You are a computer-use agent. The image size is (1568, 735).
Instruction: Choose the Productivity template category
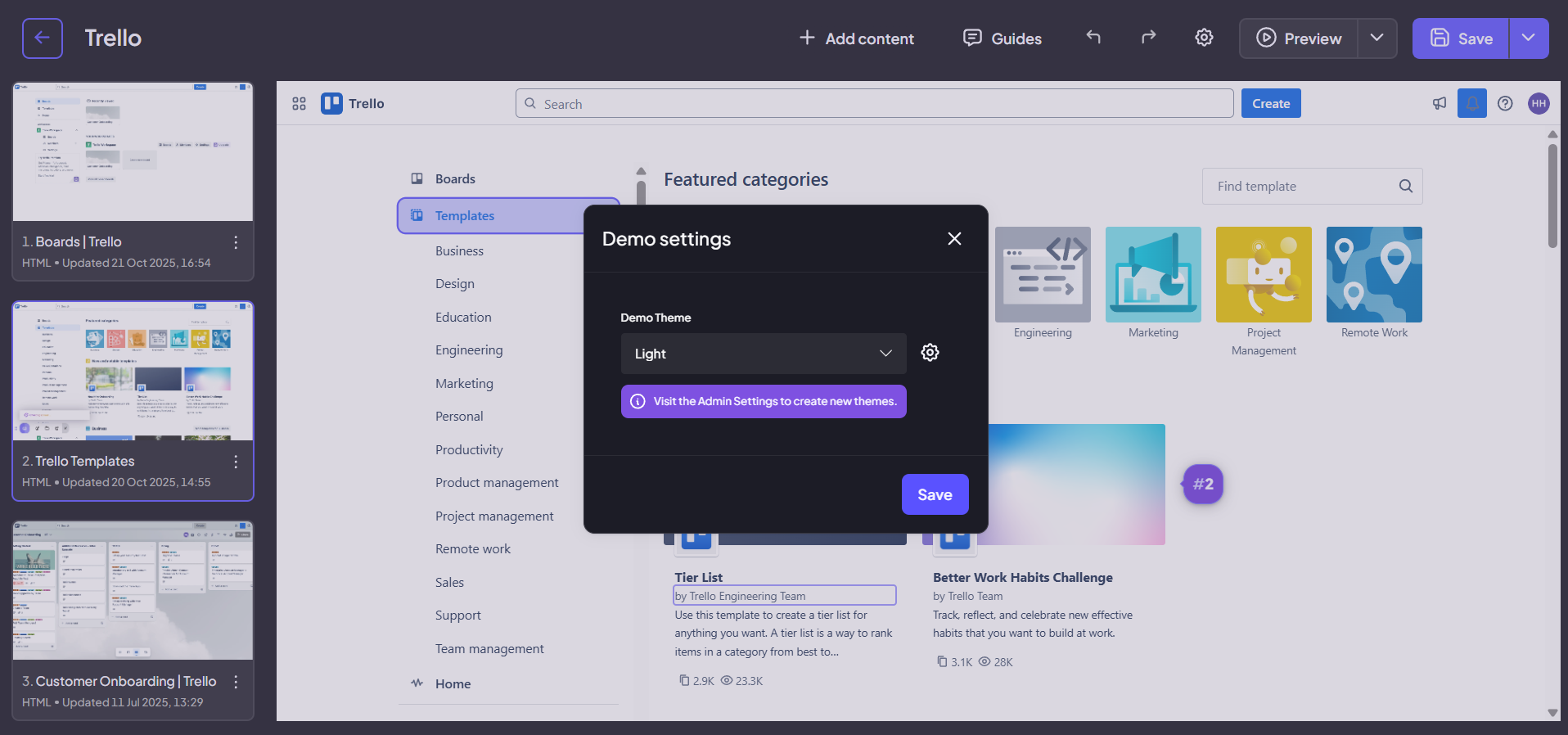coord(469,450)
